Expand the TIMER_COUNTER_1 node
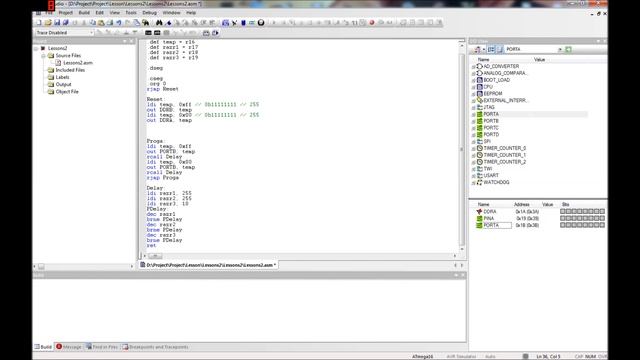This screenshot has height=360, width=640. [473, 156]
